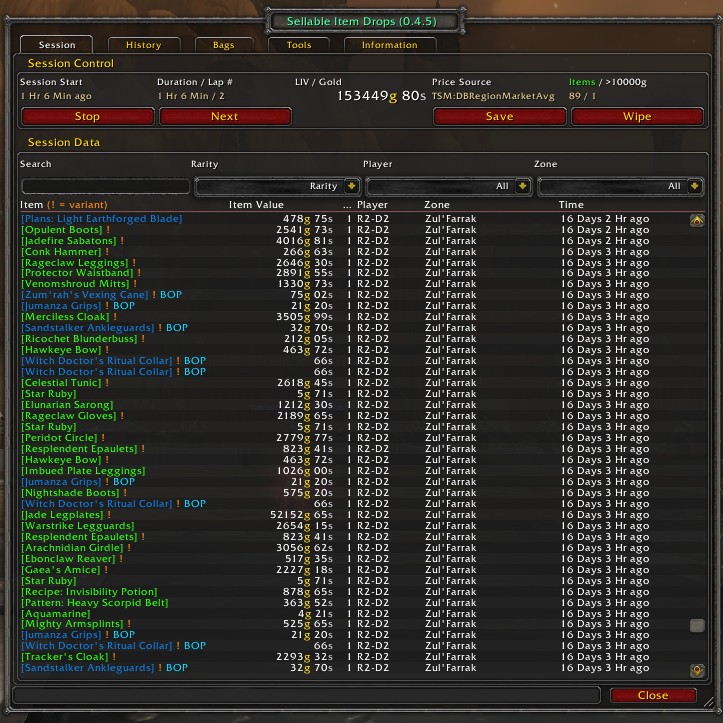Click the 153449g 80s gold total
This screenshot has height=723, width=723.
pyautogui.click(x=381, y=96)
